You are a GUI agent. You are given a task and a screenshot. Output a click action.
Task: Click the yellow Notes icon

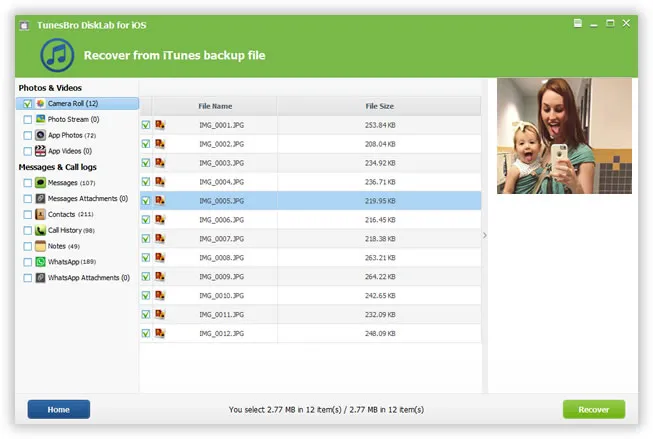40,246
